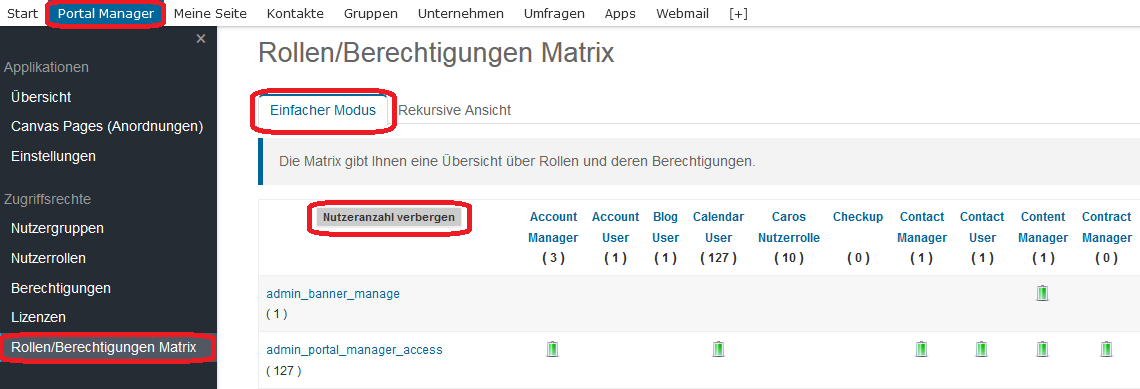1140x389 pixels.
Task: Open the Calendar User role link
Action: point(718,227)
